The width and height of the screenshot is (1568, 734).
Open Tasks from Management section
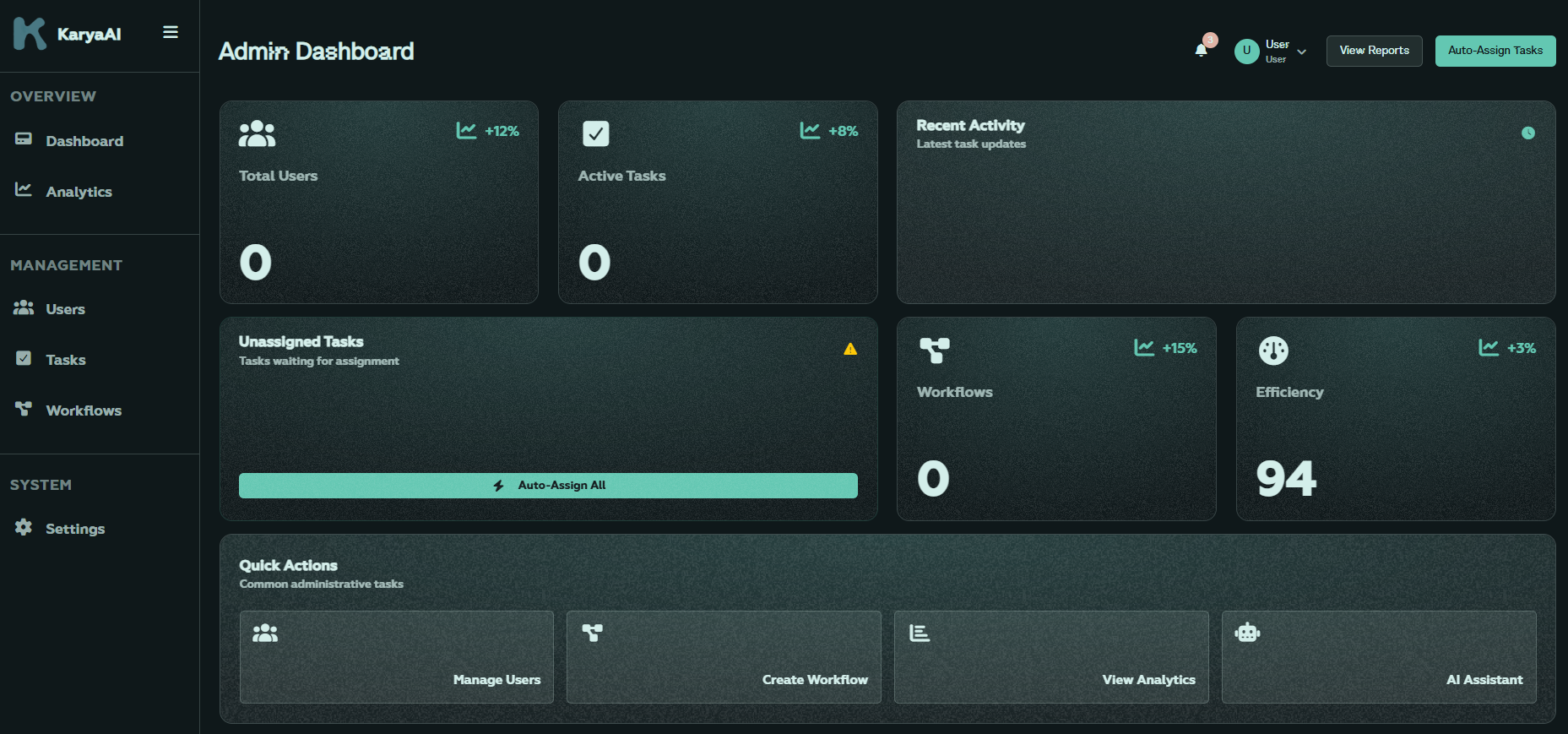(x=65, y=360)
